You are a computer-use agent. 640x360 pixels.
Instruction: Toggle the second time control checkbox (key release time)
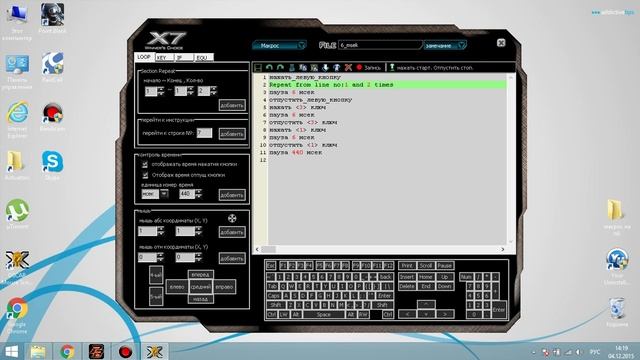(x=145, y=175)
